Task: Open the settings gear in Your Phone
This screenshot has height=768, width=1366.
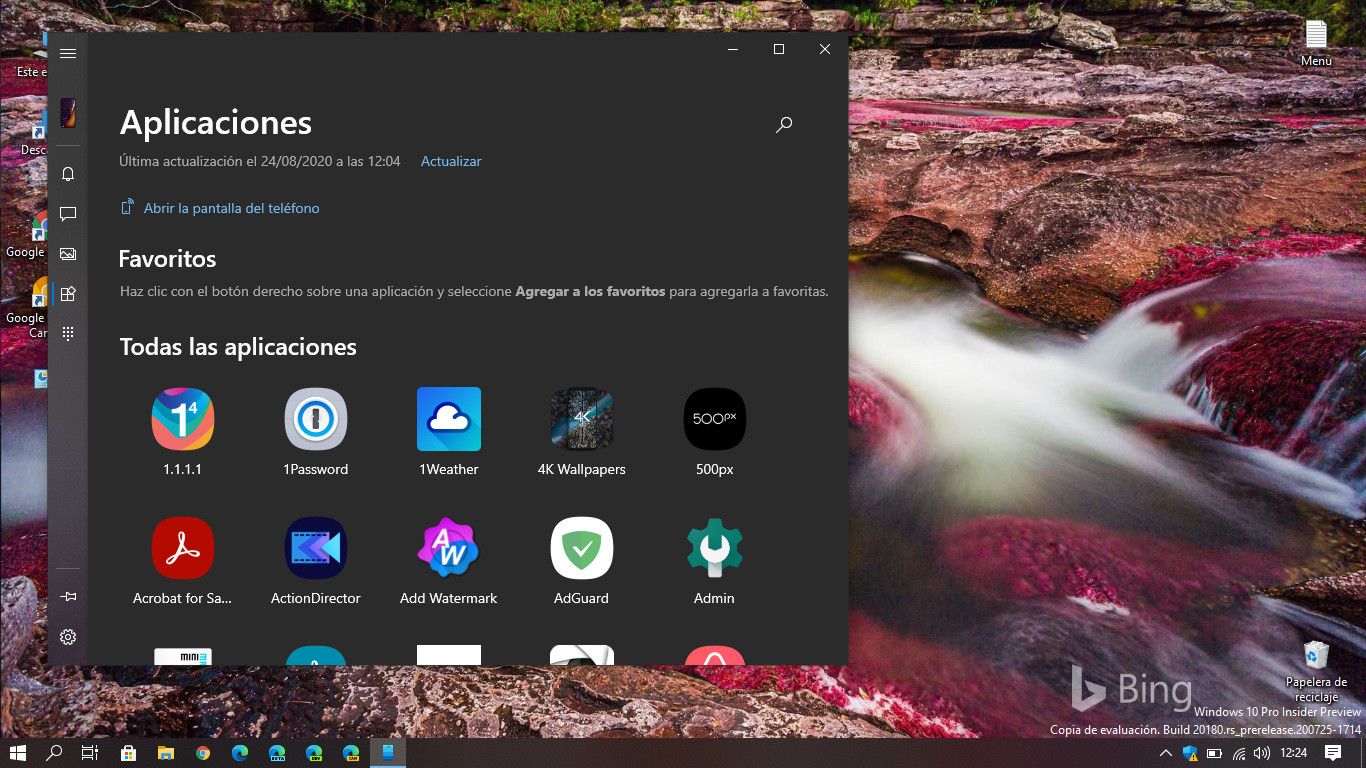Action: click(68, 637)
